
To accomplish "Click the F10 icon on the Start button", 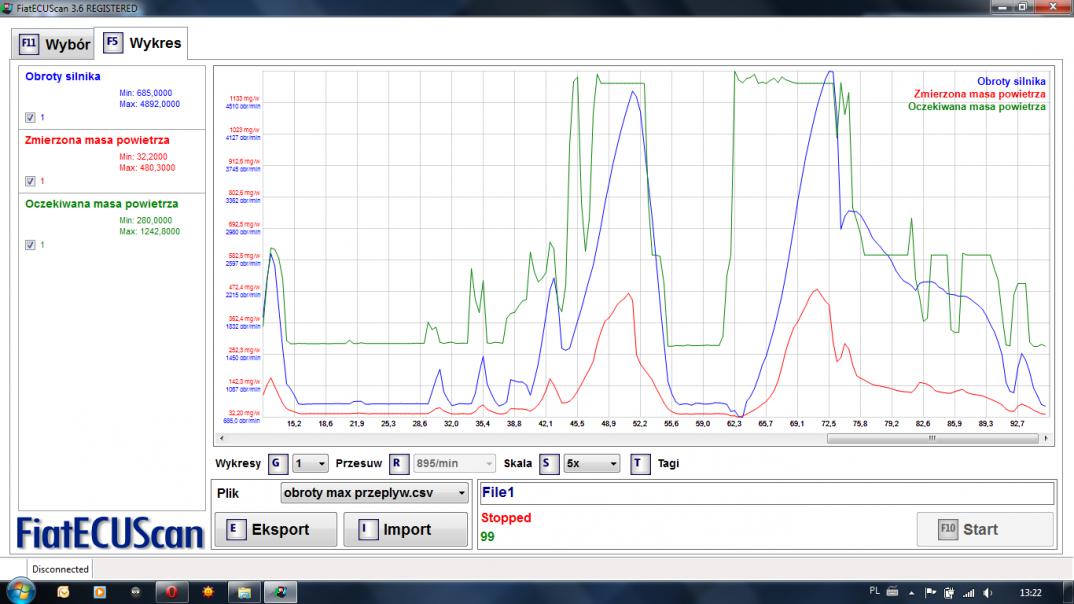I will tap(948, 529).
